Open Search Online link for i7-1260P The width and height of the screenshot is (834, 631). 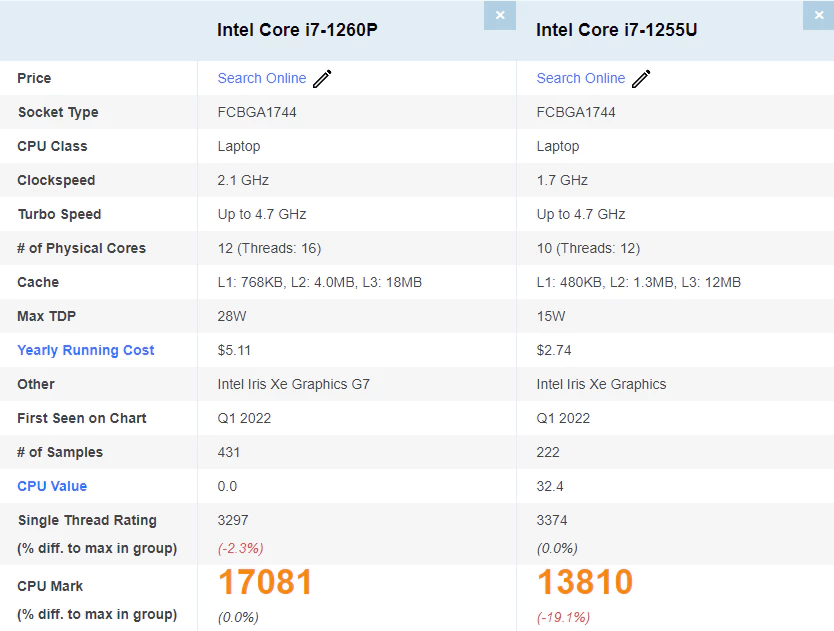[262, 78]
